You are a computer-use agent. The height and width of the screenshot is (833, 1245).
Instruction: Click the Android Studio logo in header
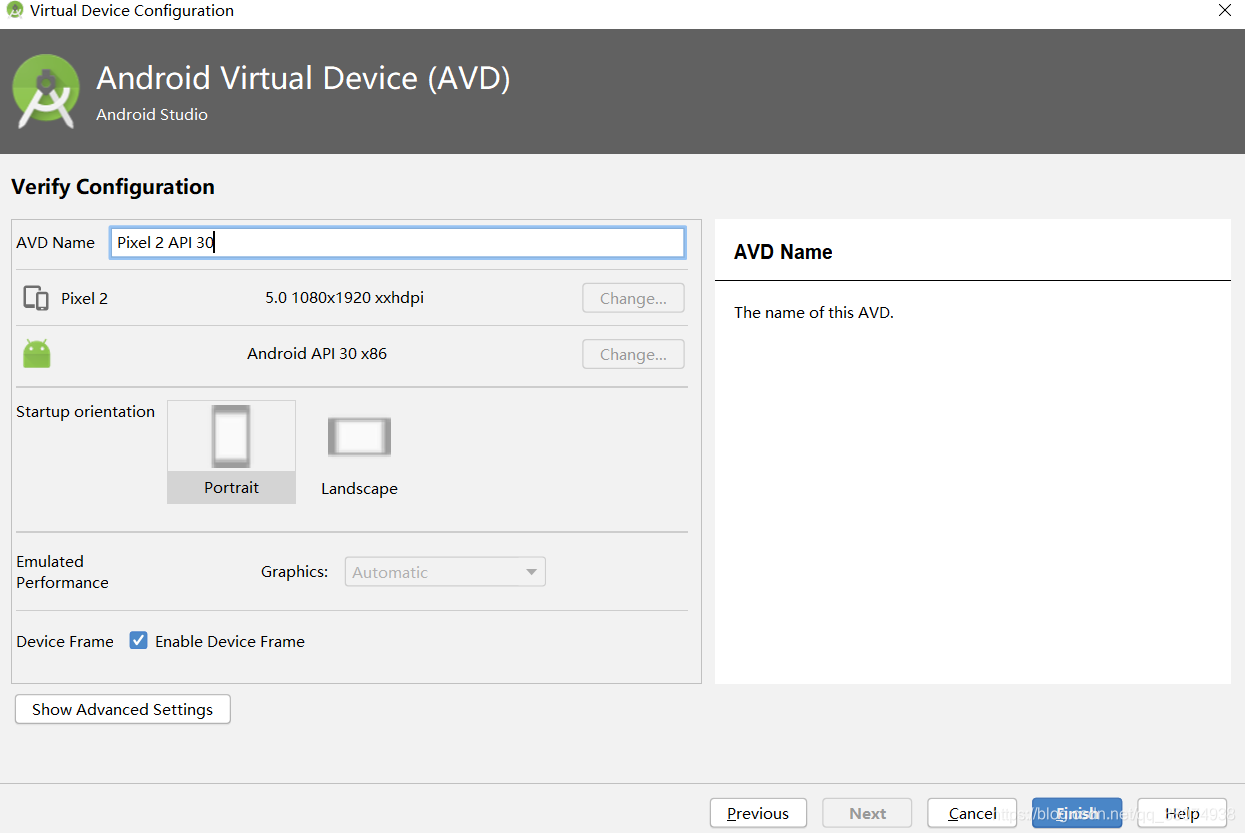coord(46,91)
